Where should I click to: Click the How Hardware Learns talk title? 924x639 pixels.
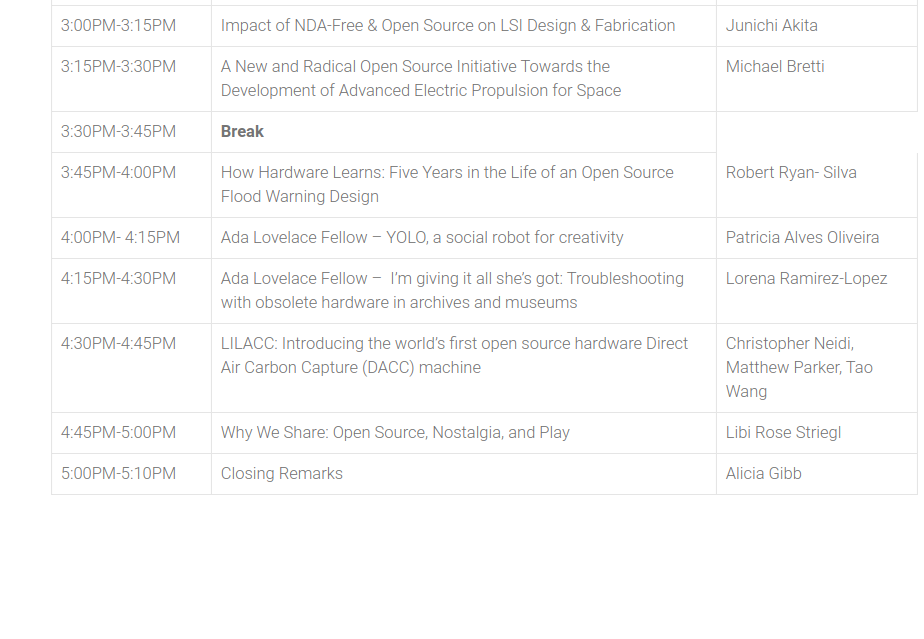tap(447, 184)
